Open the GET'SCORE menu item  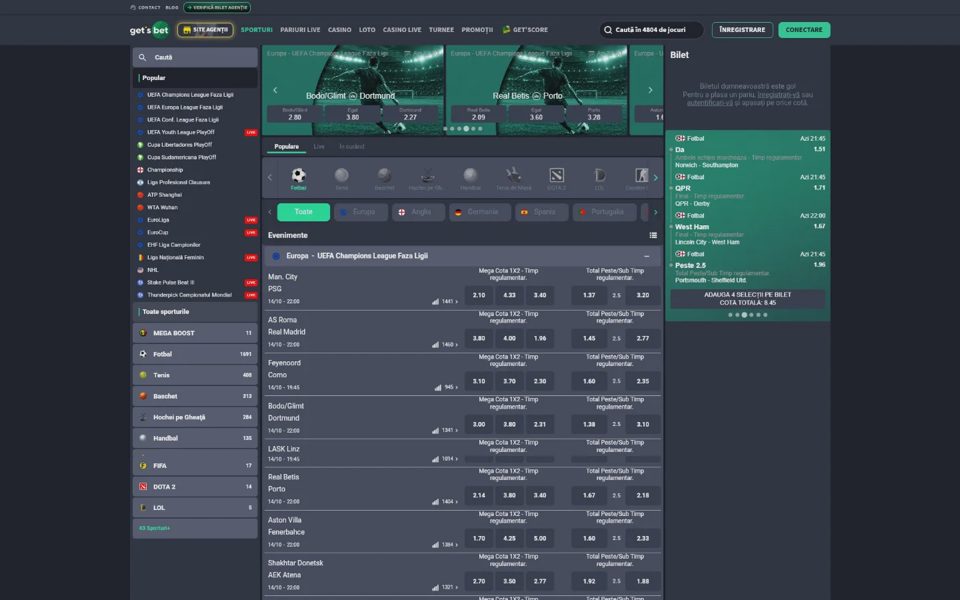(x=525, y=30)
